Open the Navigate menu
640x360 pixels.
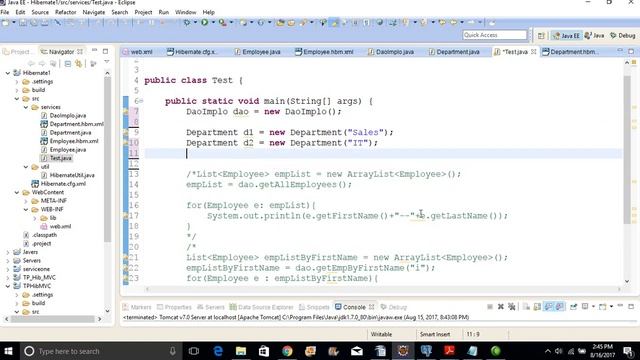coord(93,12)
